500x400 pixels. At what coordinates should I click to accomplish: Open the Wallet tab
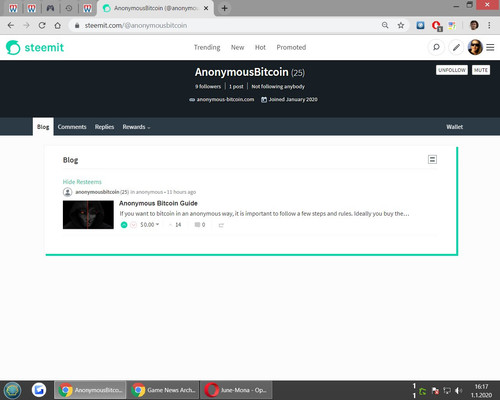(454, 127)
